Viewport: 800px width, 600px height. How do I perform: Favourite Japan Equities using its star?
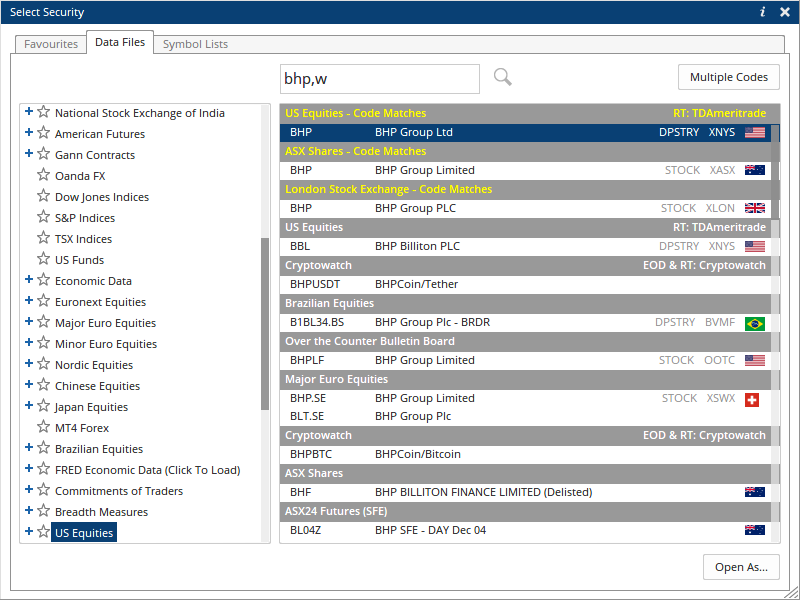[x=44, y=406]
